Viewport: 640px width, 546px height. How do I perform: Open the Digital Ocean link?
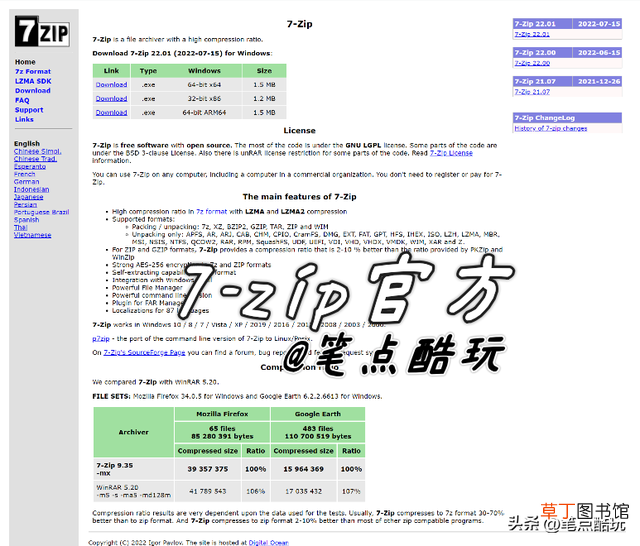click(x=269, y=543)
